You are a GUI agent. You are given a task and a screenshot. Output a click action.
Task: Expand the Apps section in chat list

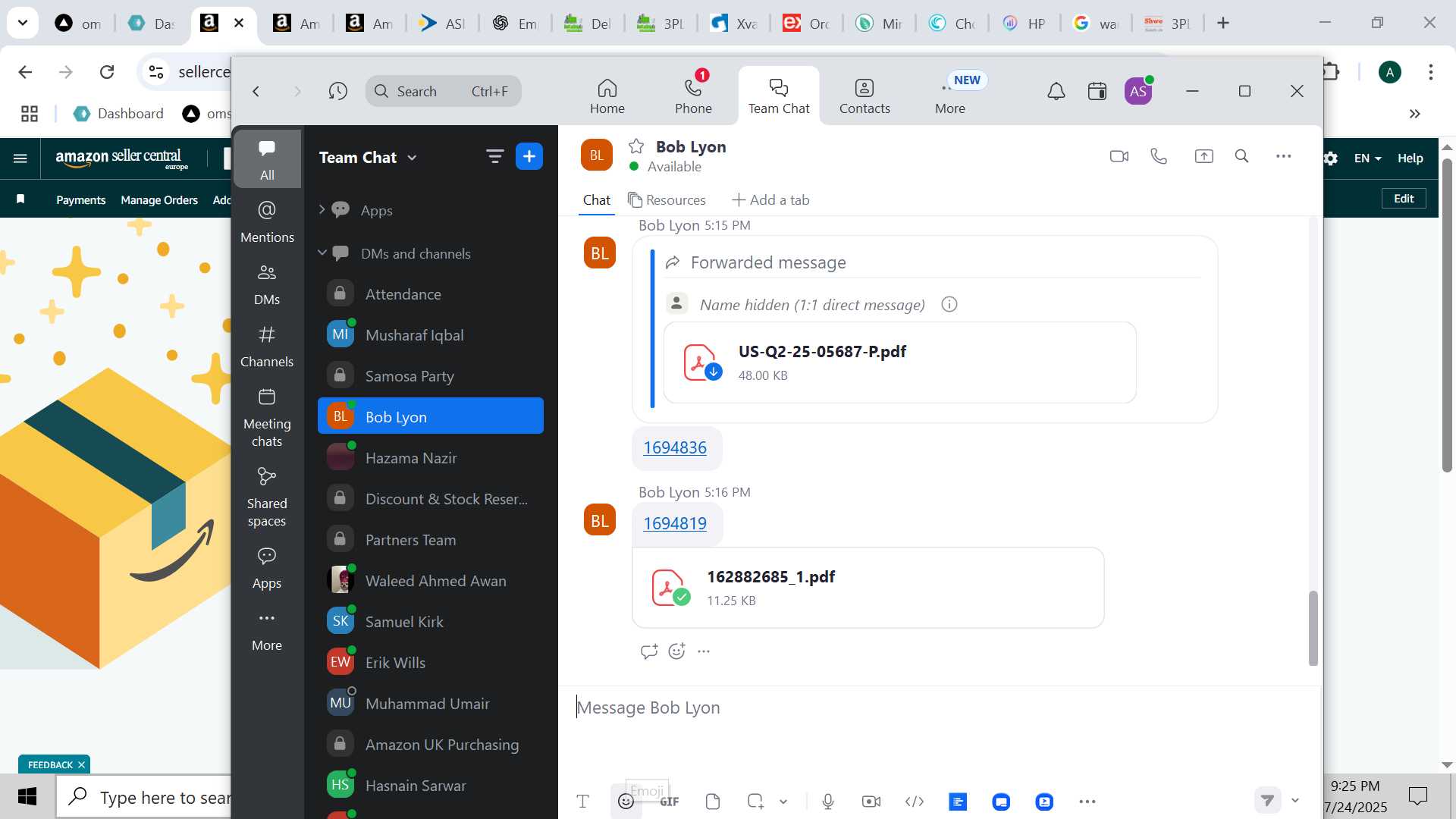pos(322,209)
